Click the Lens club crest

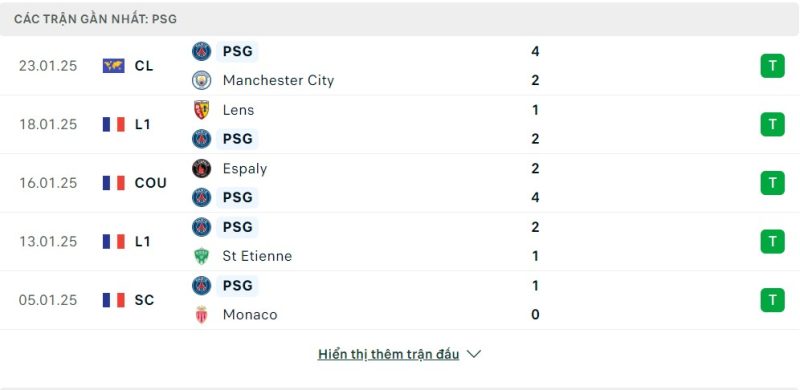pos(202,110)
